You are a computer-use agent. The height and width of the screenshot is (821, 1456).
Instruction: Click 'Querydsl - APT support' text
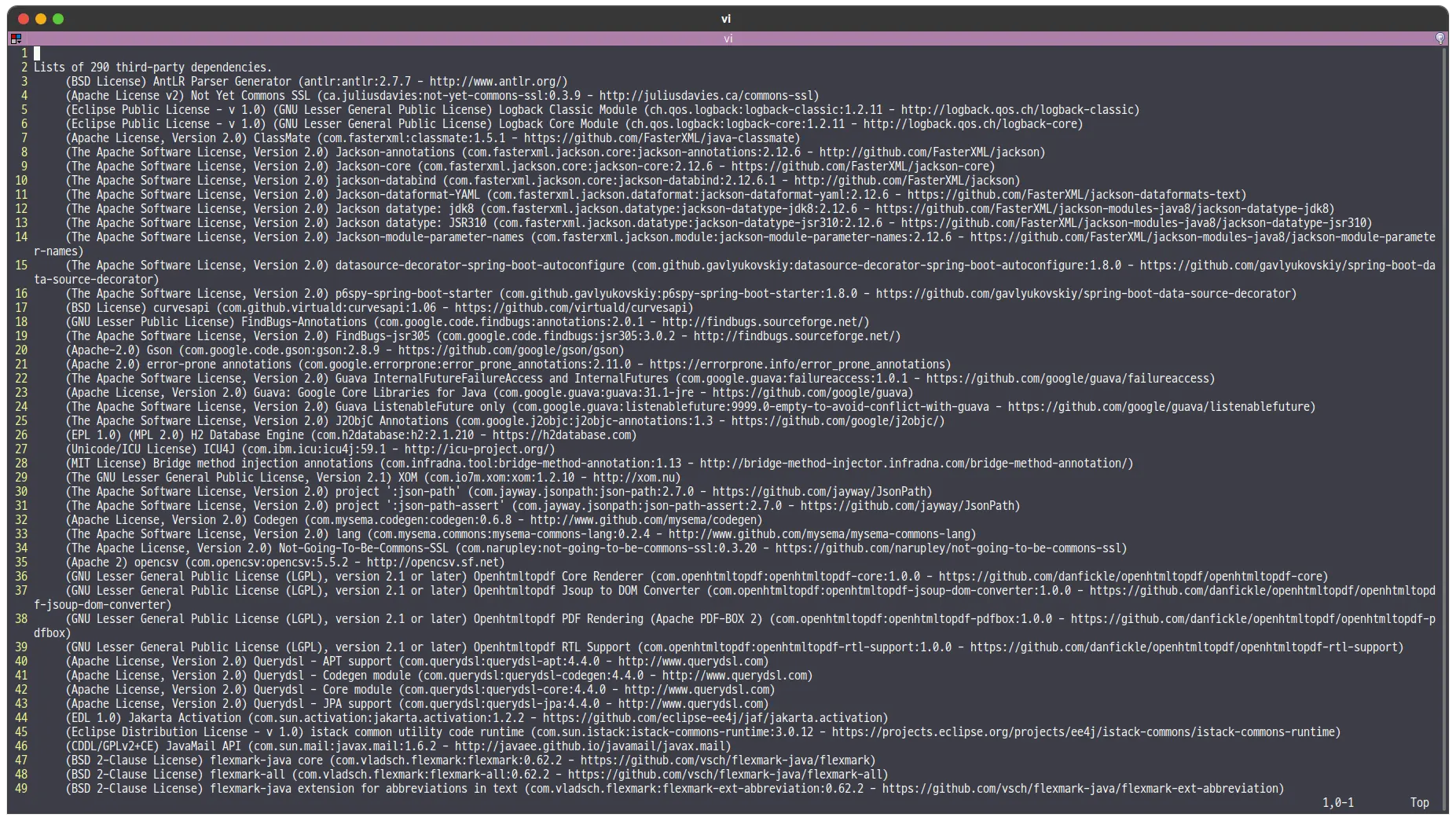click(323, 662)
